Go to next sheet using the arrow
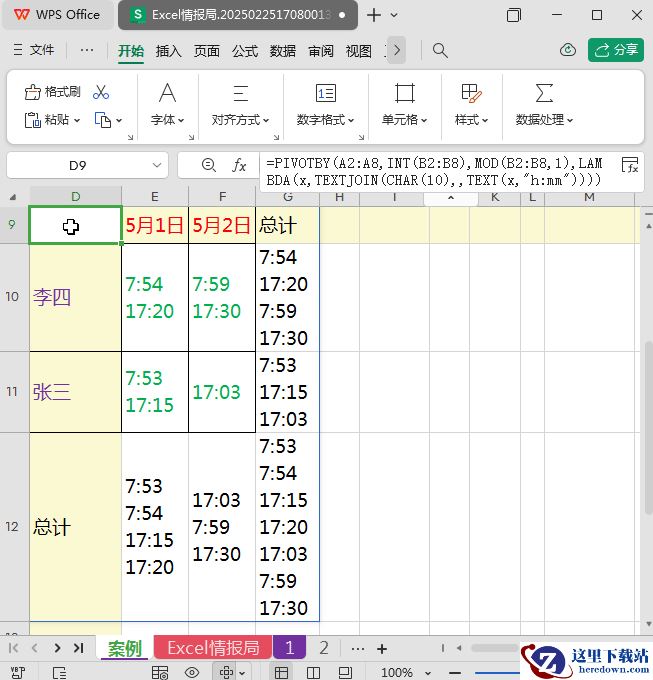 [x=57, y=648]
